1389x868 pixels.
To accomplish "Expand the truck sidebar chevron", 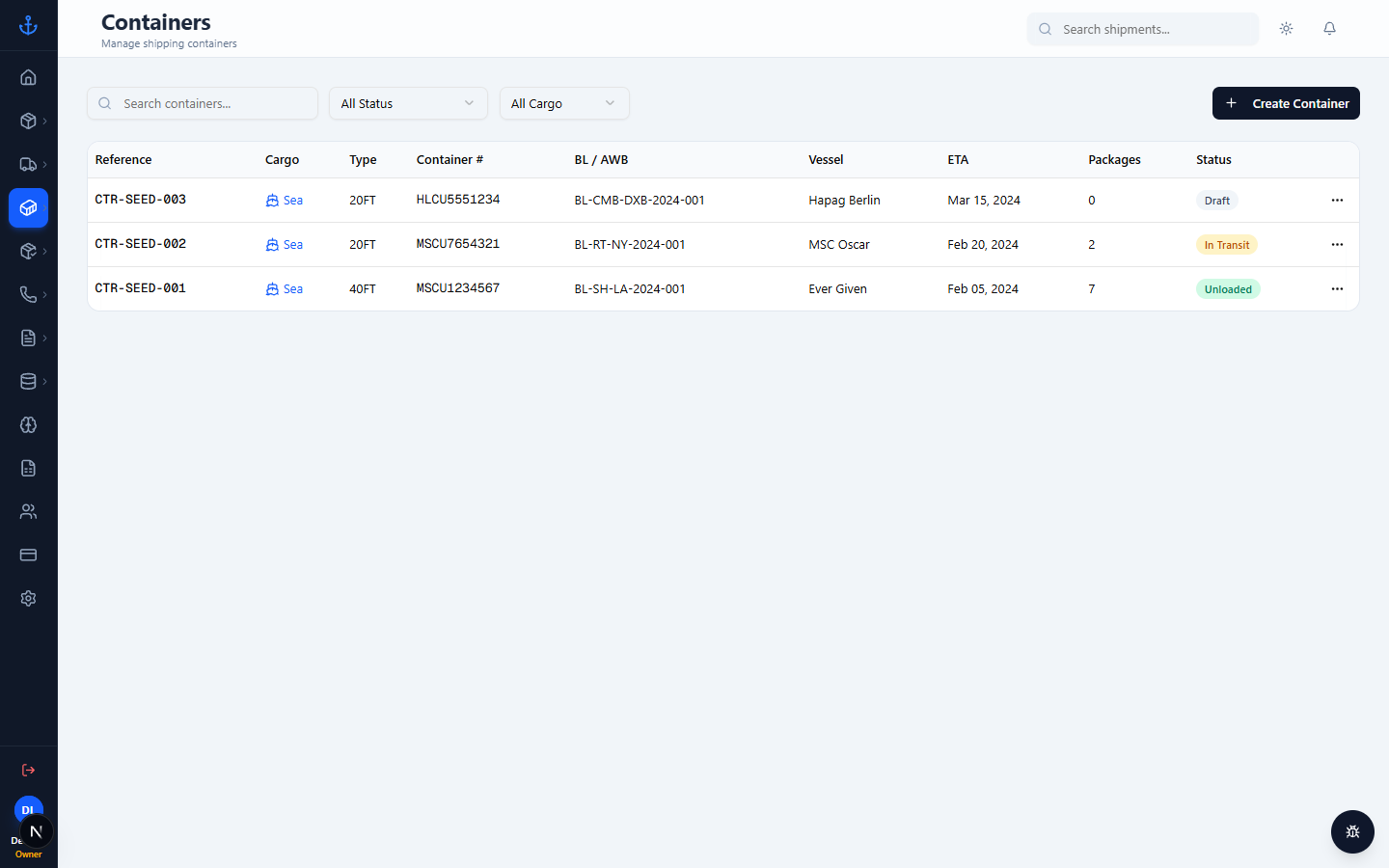I will tap(44, 164).
